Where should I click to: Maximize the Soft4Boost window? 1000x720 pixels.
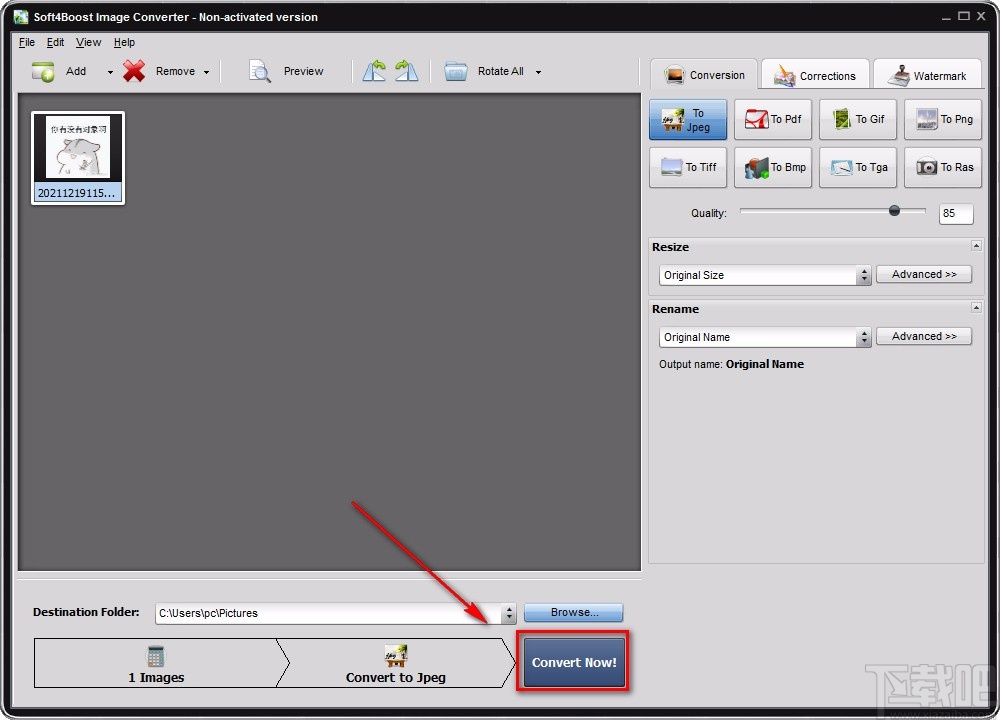click(964, 16)
